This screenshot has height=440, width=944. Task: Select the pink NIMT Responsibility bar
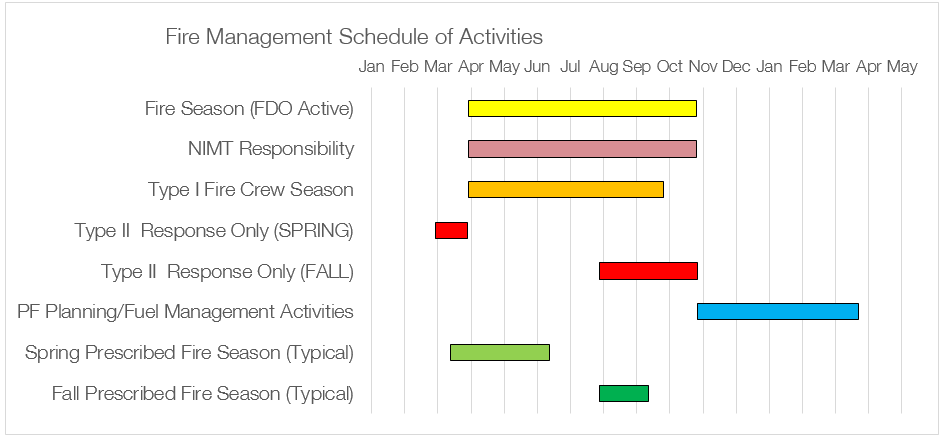(582, 149)
